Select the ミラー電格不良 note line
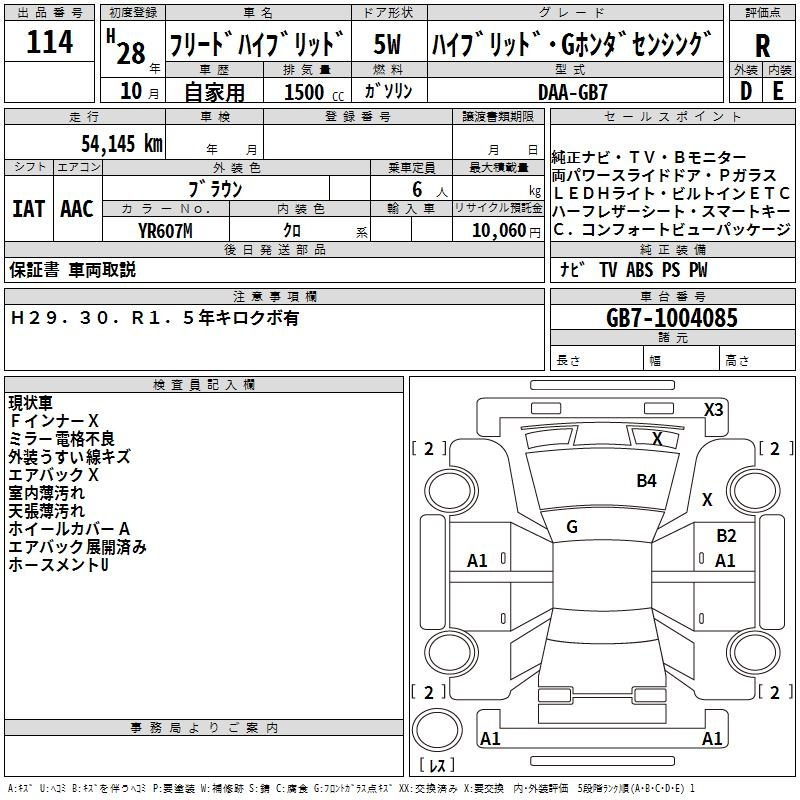Screen dimensions: 800x800 [61, 439]
